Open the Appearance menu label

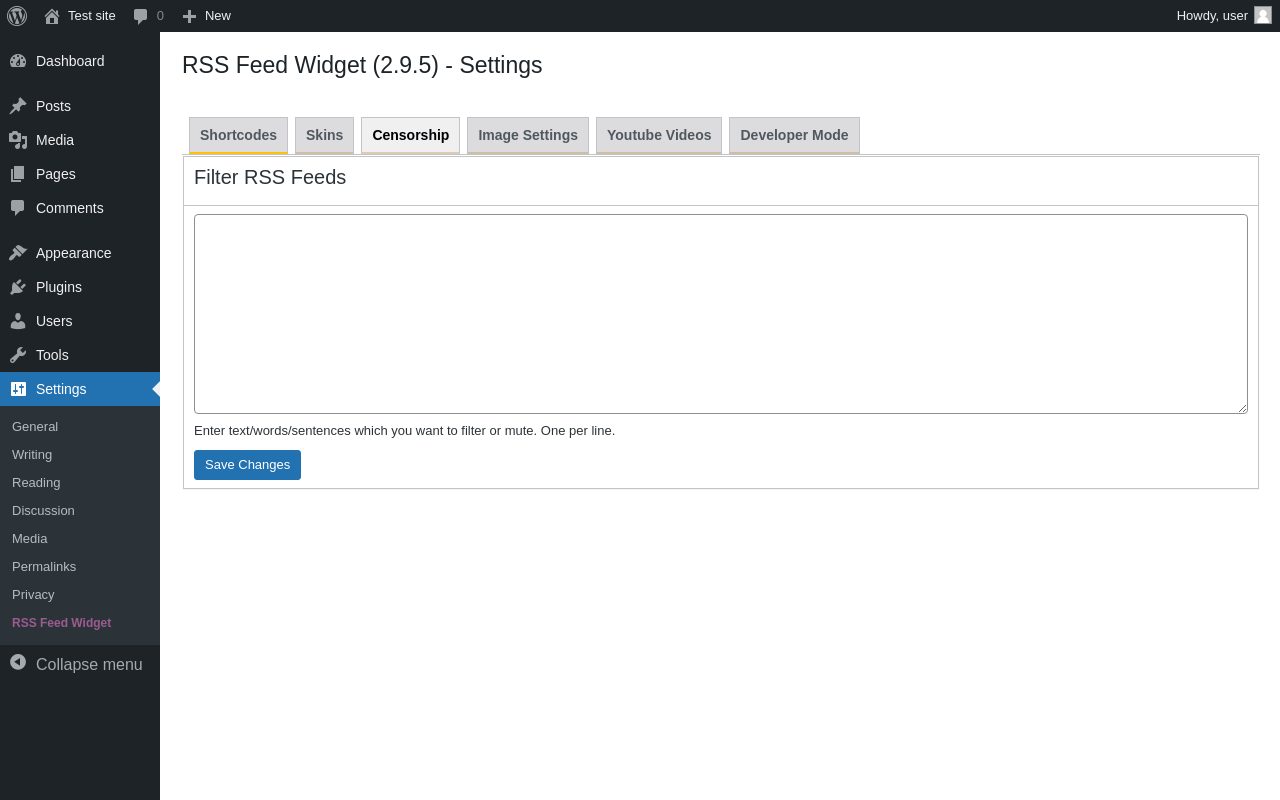pyautogui.click(x=74, y=253)
